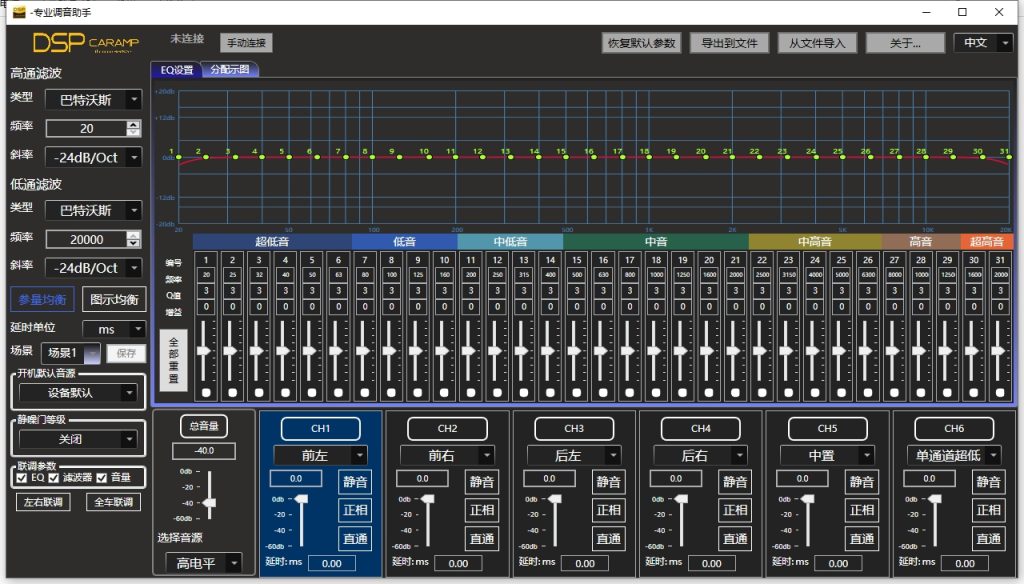This screenshot has height=584, width=1024.
Task: Click the master volume value field -40.0
Action: point(204,451)
